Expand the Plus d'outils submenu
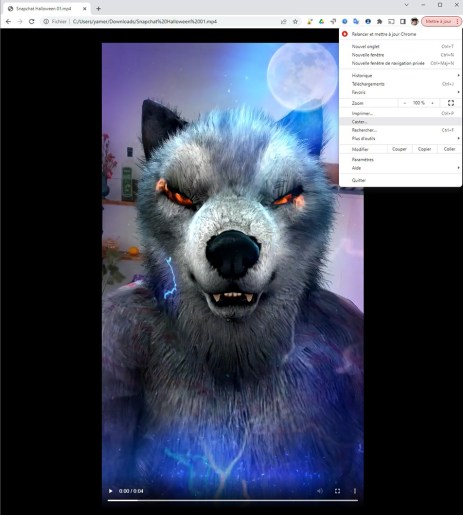Image resolution: width=463 pixels, height=515 pixels. [401, 139]
